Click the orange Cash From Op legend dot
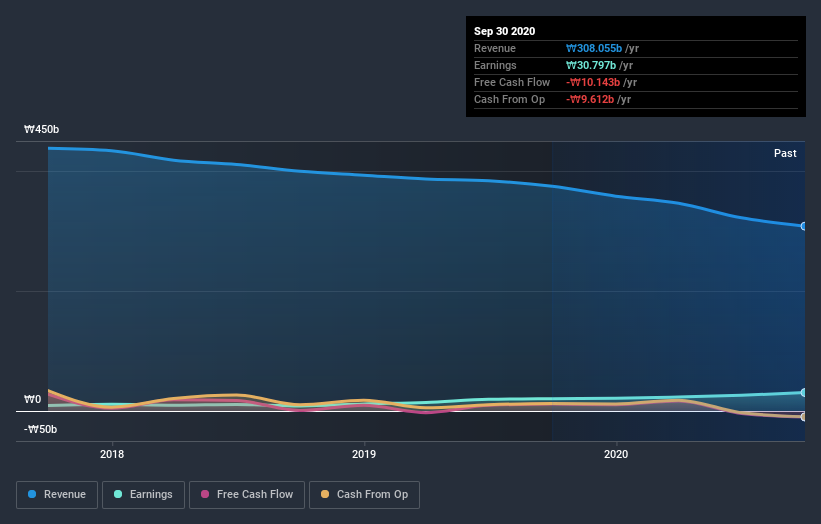The image size is (821, 524). point(325,494)
